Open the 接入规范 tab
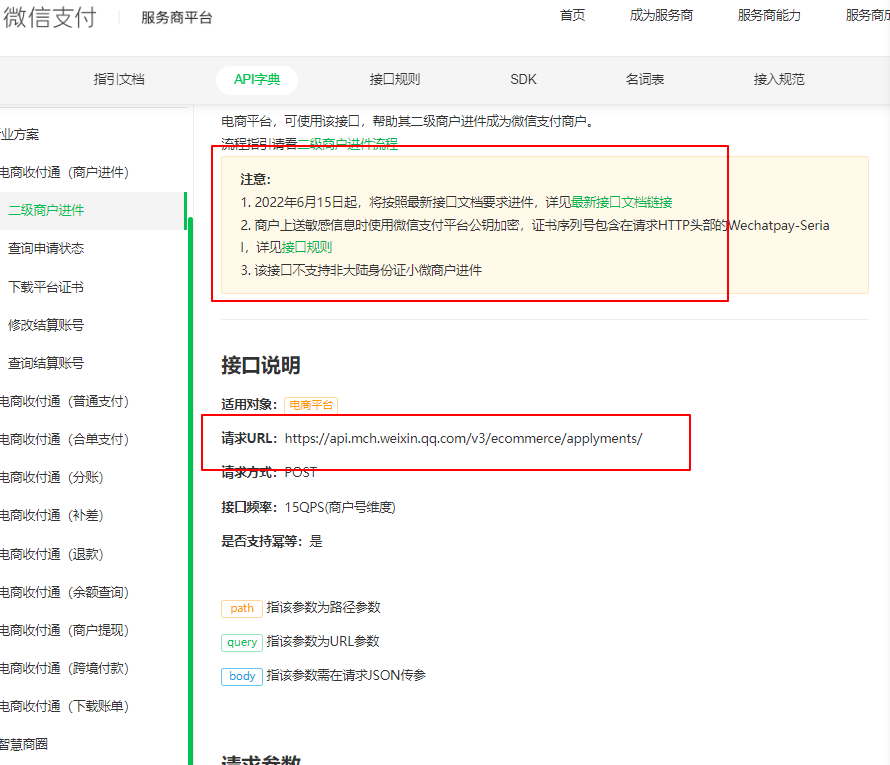Screen dimensions: 890x765 (x=779, y=79)
